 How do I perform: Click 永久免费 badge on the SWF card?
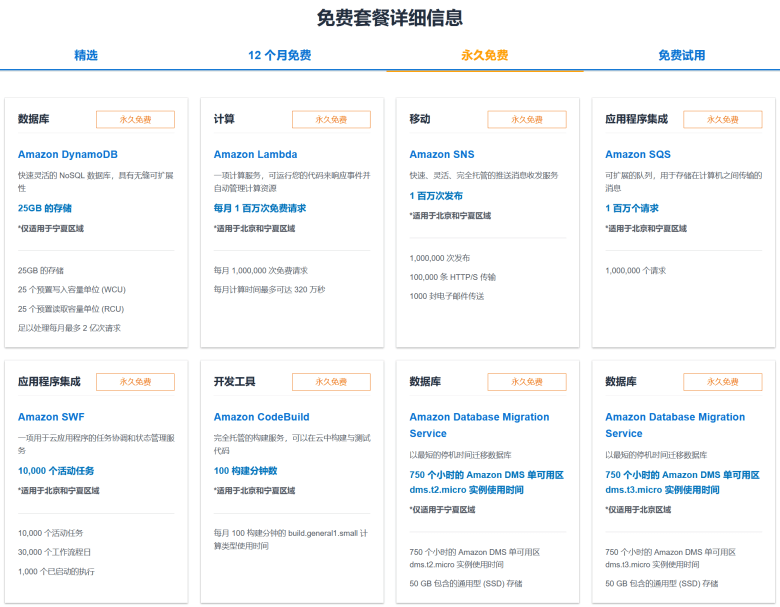pyautogui.click(x=135, y=382)
